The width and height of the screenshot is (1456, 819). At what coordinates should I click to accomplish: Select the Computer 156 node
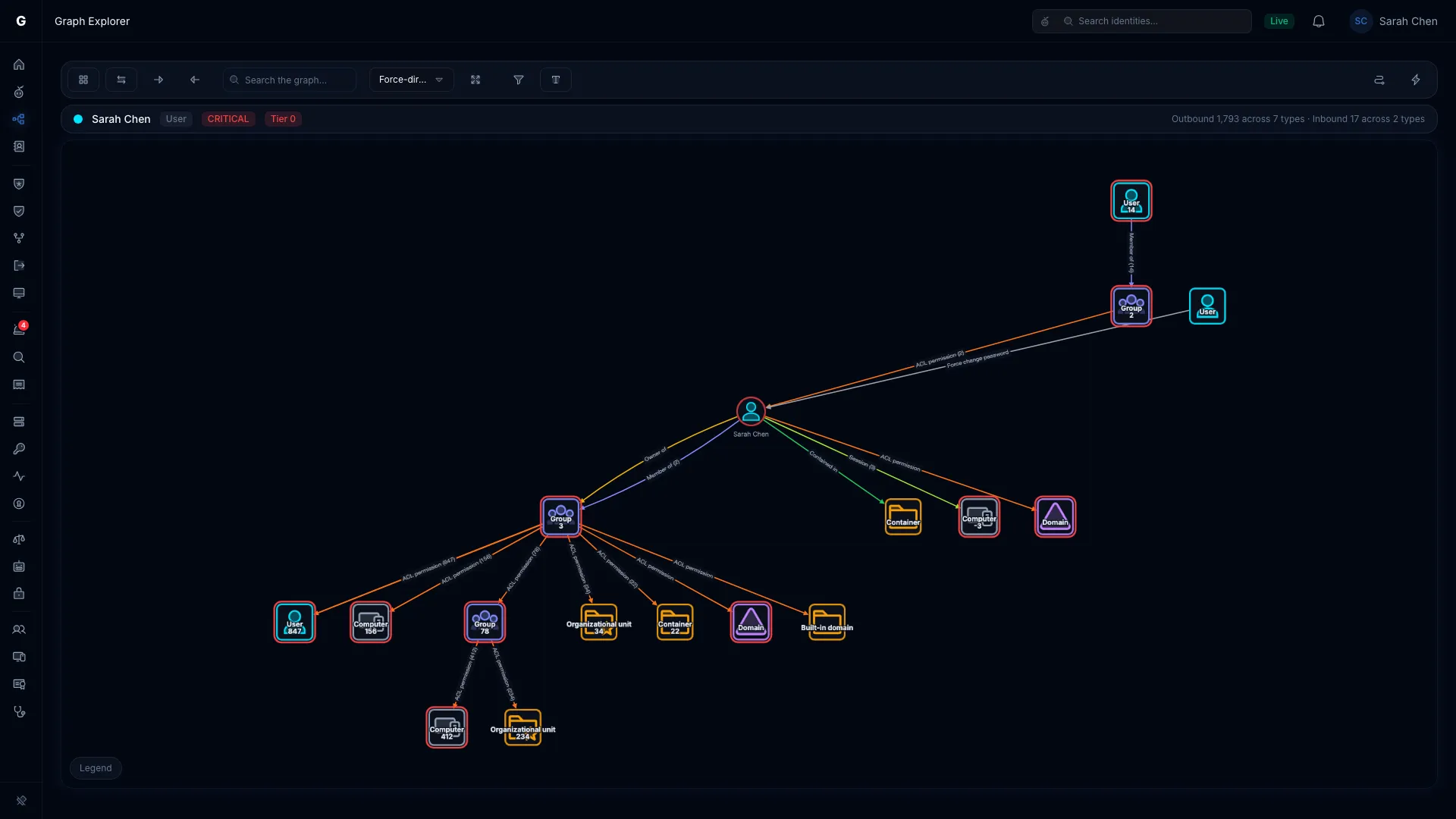pos(371,623)
